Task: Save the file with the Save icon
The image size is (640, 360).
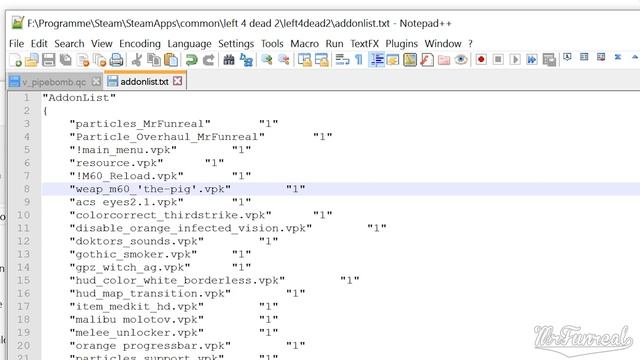Action: click(49, 60)
